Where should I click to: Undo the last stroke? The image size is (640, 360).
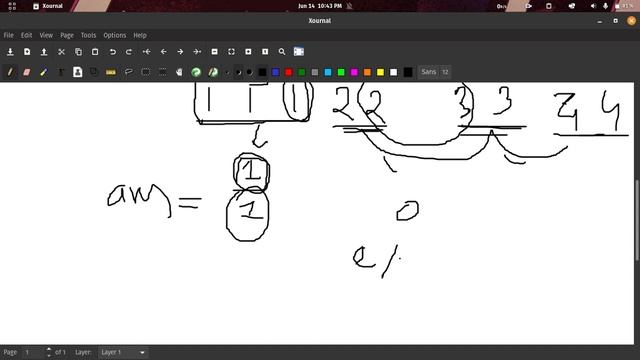point(112,52)
